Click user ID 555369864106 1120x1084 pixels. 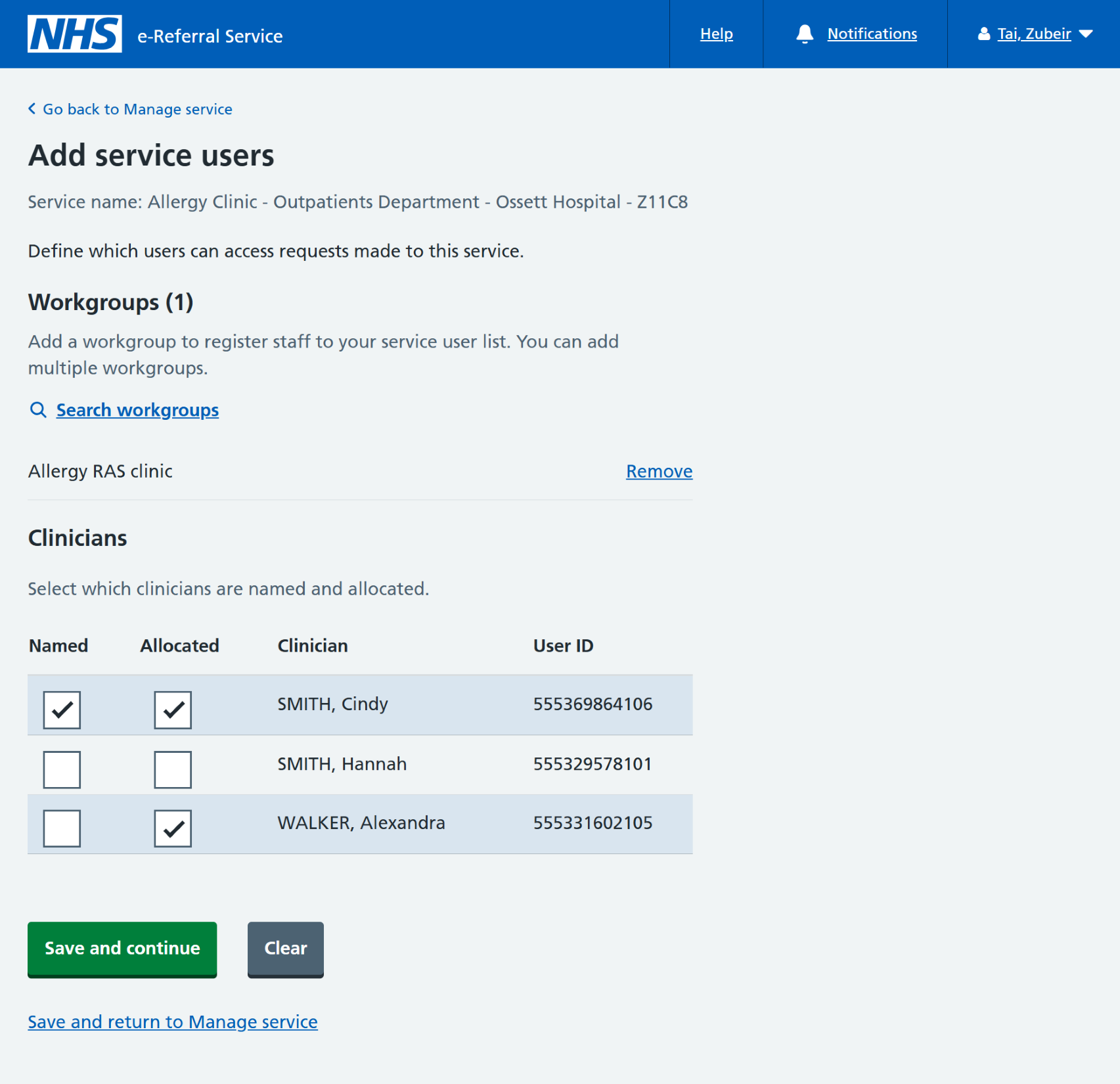(x=593, y=704)
